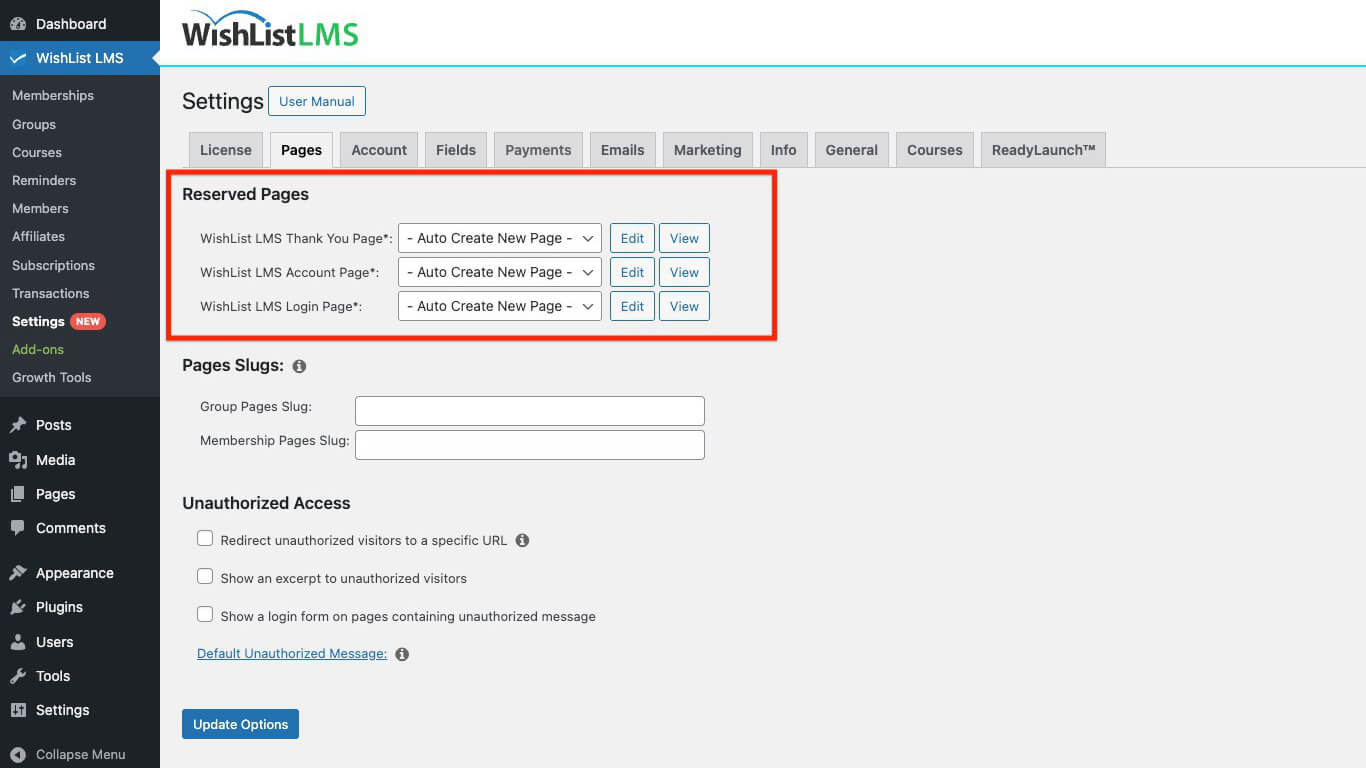Expand the Account Page selection dropdown
Viewport: 1366px width, 768px height.
click(499, 273)
